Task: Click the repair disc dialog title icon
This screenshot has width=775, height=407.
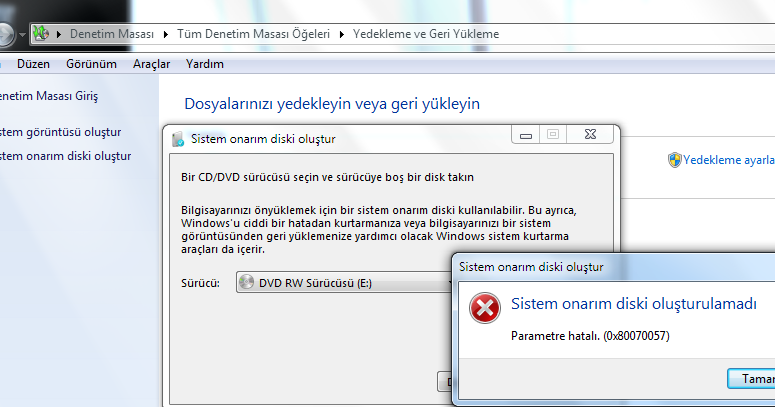Action: pyautogui.click(x=178, y=139)
